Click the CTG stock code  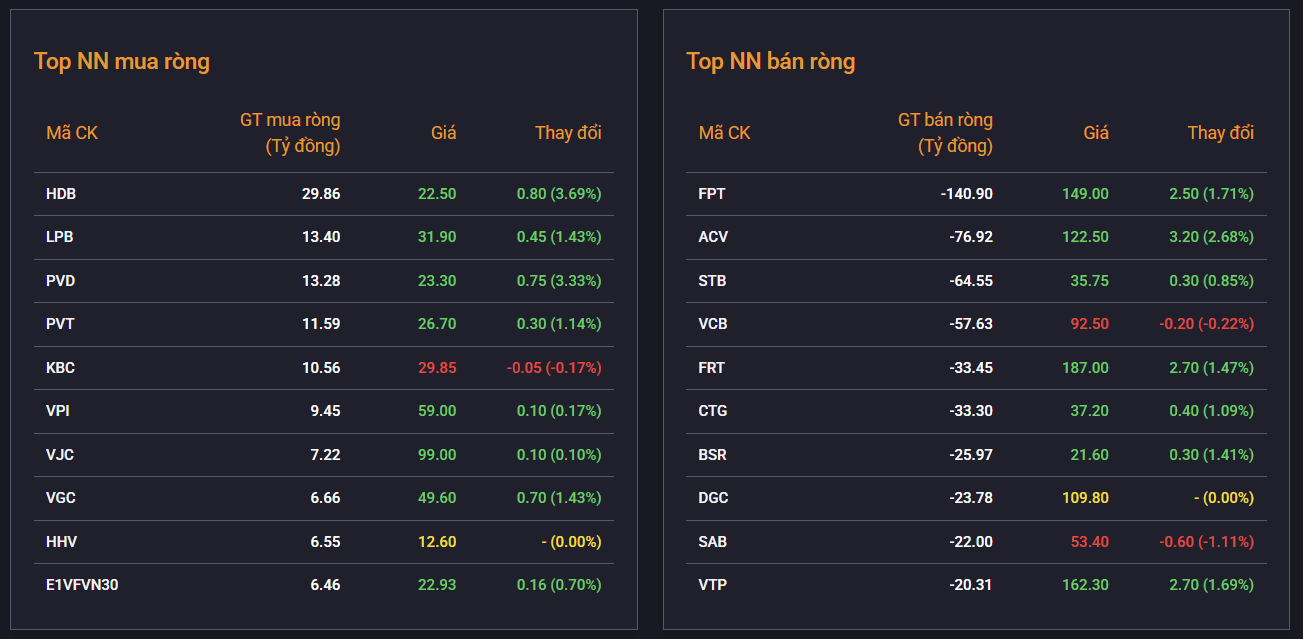tap(713, 411)
